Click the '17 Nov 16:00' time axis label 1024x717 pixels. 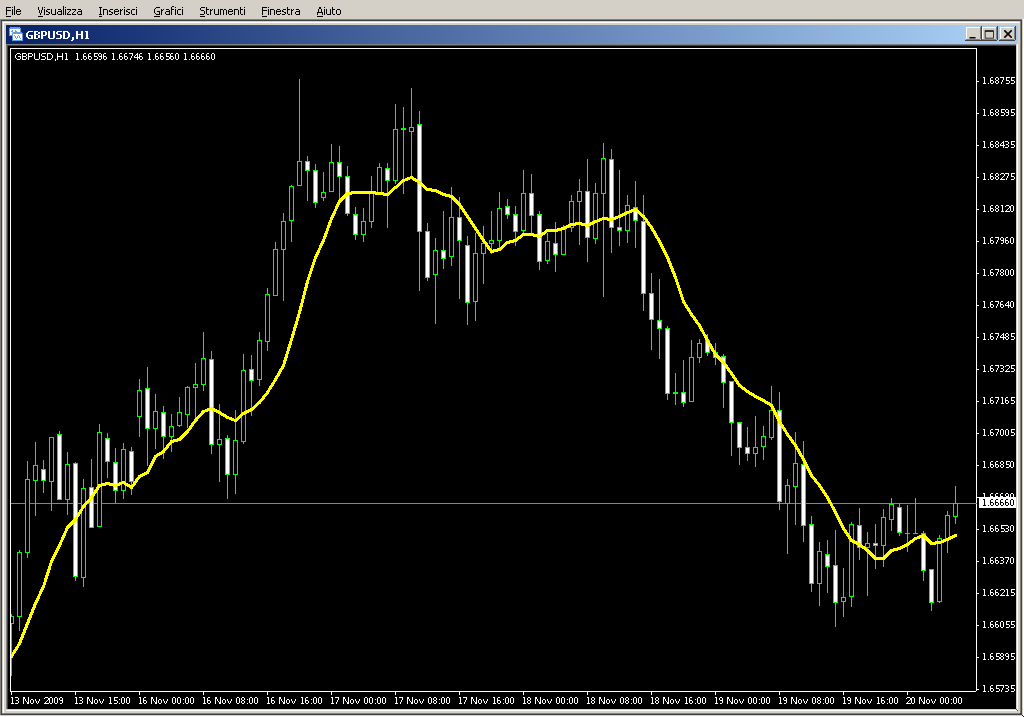pyautogui.click(x=486, y=701)
